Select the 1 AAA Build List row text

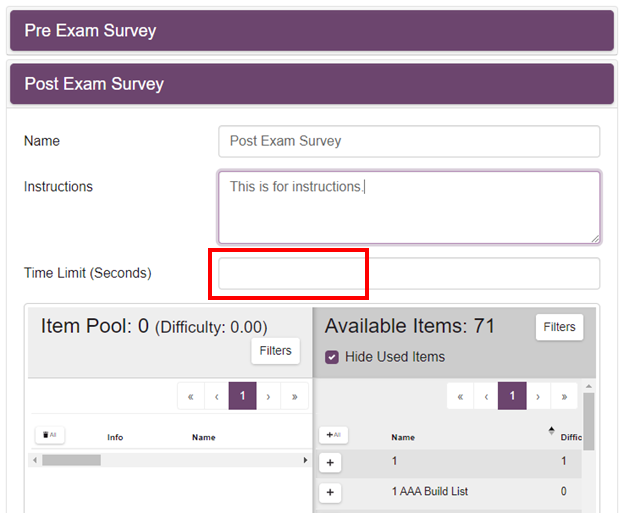click(430, 492)
